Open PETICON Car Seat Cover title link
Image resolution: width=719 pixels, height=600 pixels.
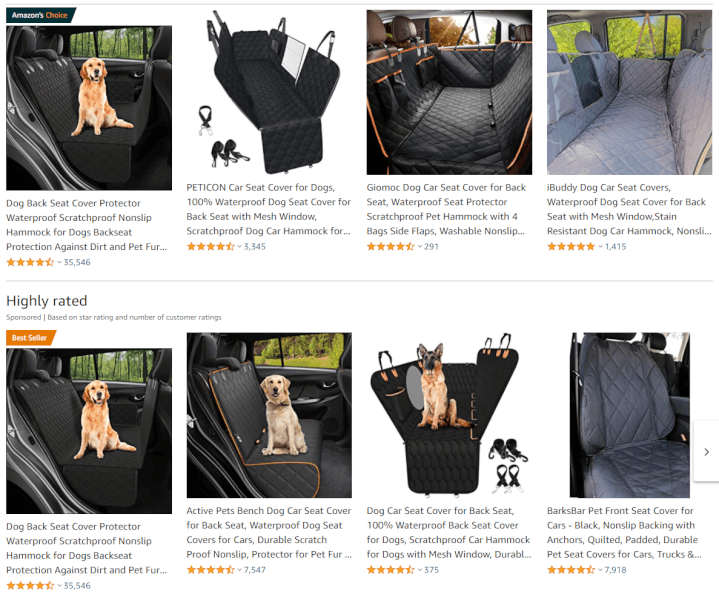(x=269, y=209)
